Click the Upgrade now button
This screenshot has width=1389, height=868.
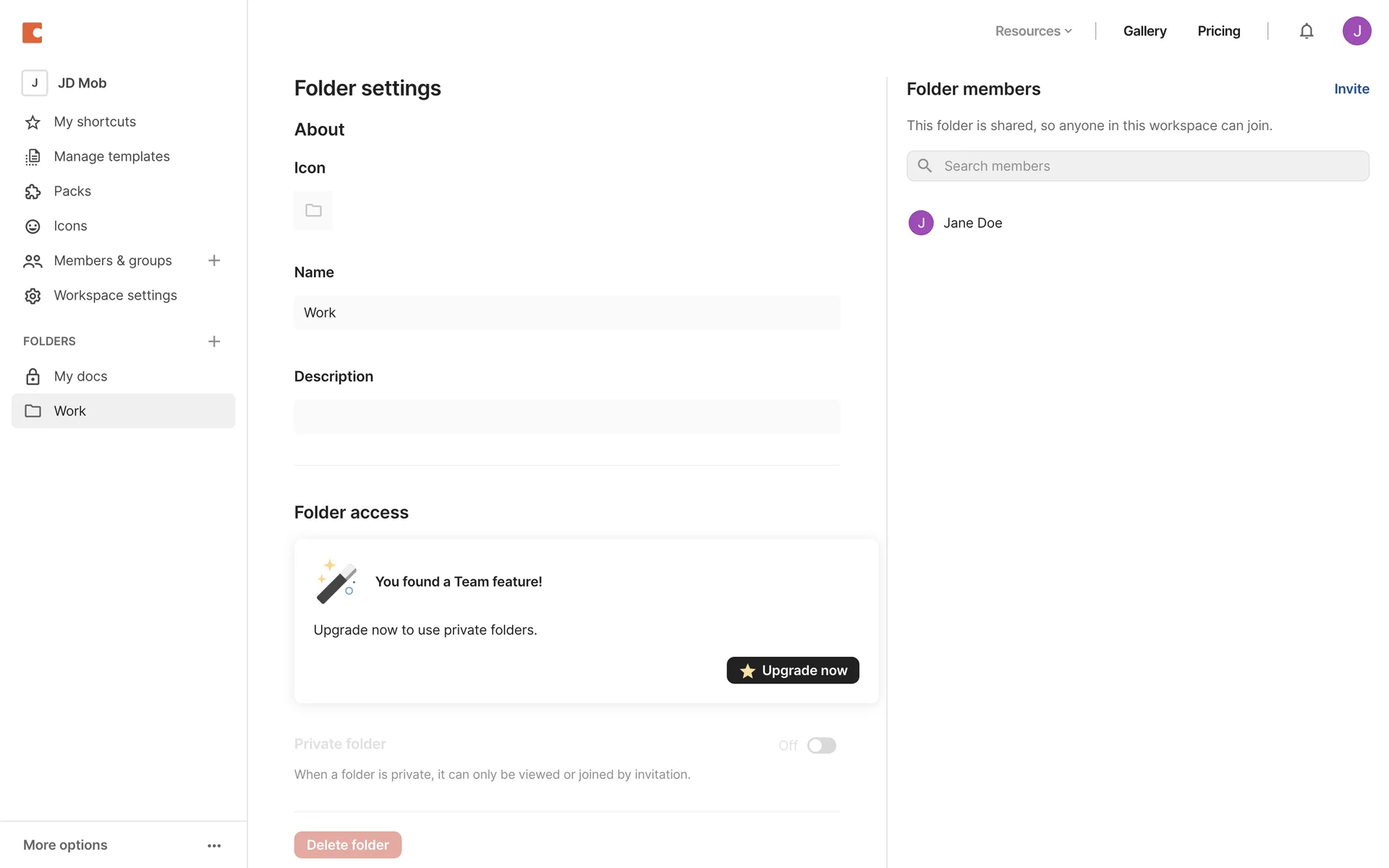pyautogui.click(x=792, y=671)
